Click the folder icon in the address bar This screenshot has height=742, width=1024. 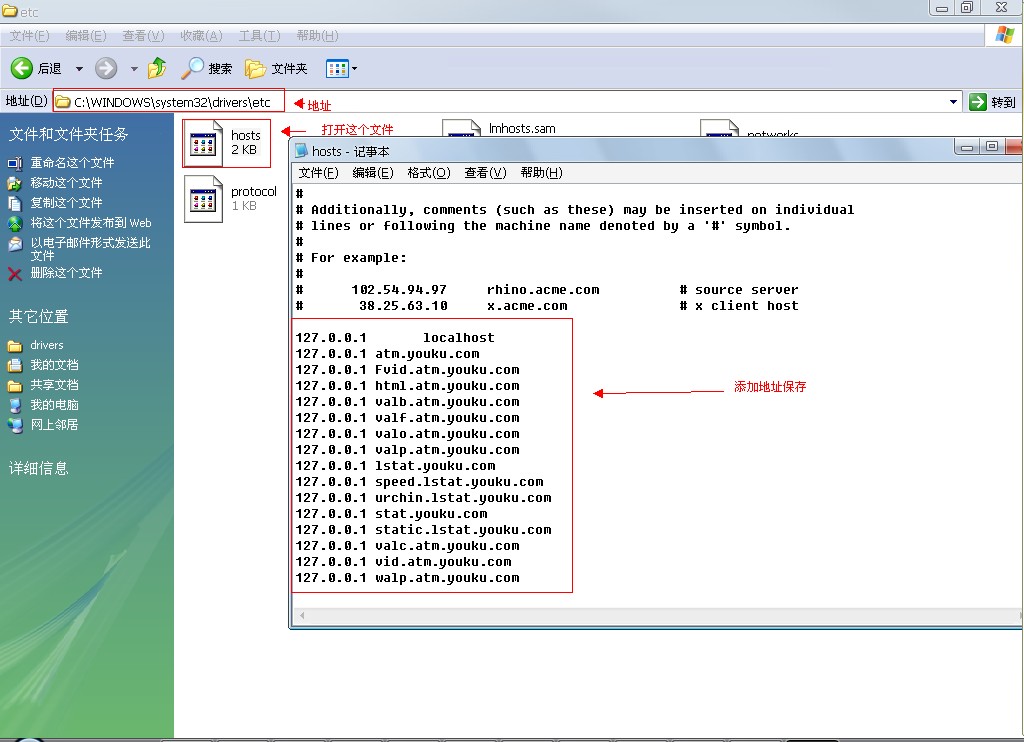tap(63, 102)
